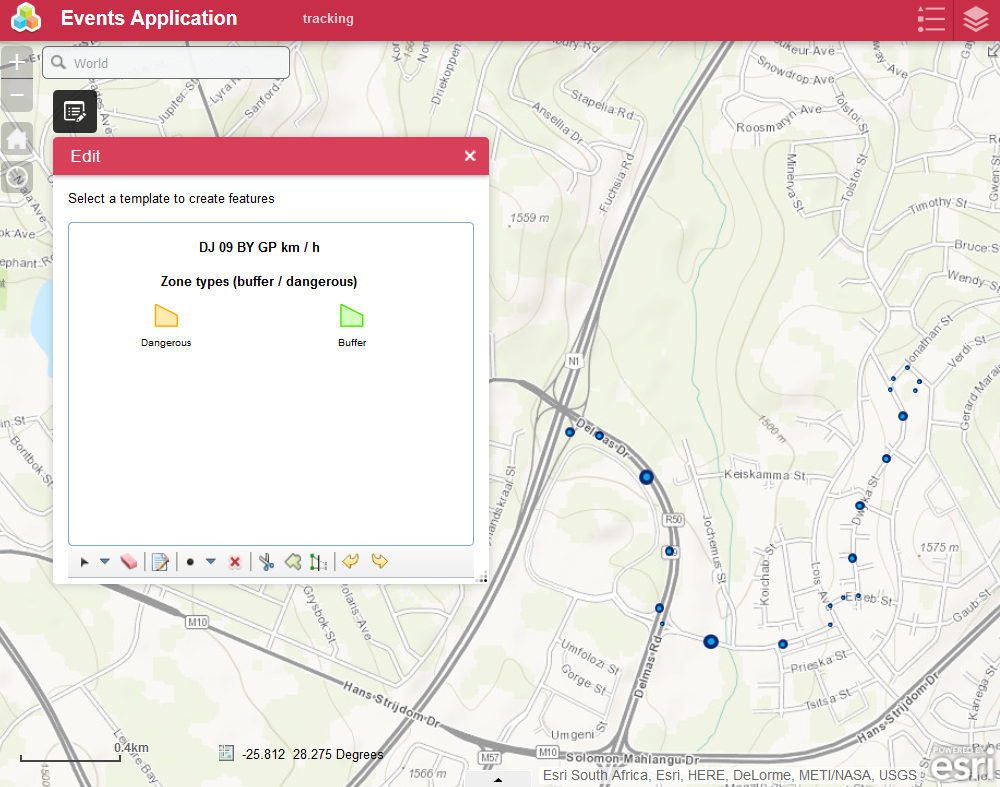Click the red X delete tool
Screen dimensions: 1000x787
[235, 562]
